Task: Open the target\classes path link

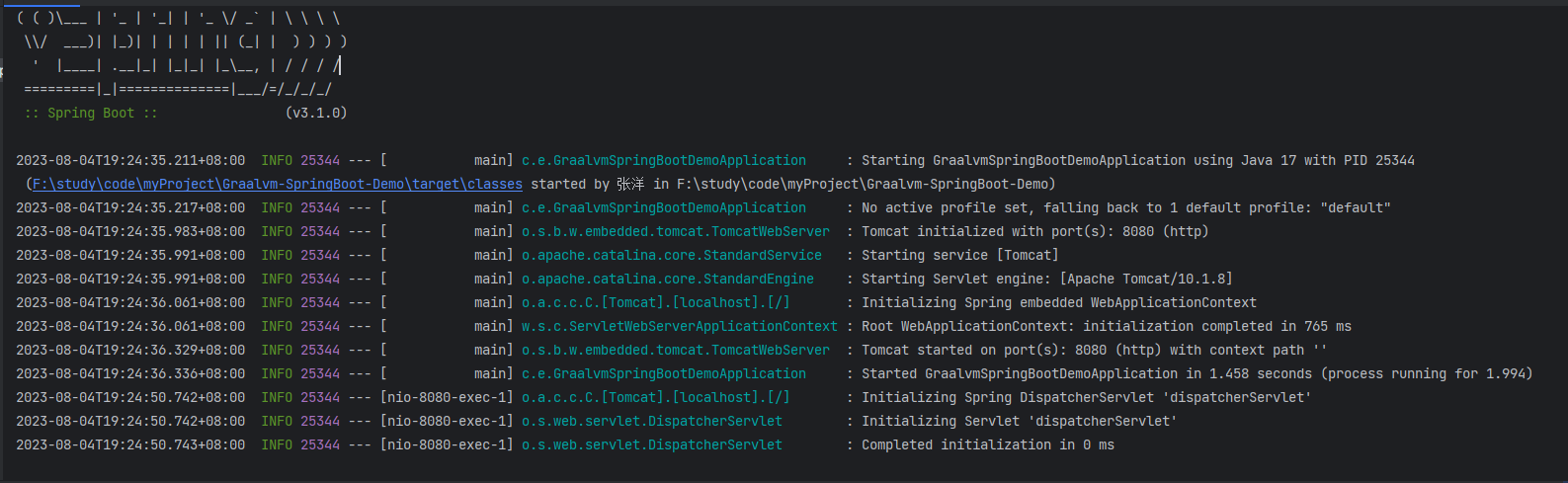Action: point(278,184)
